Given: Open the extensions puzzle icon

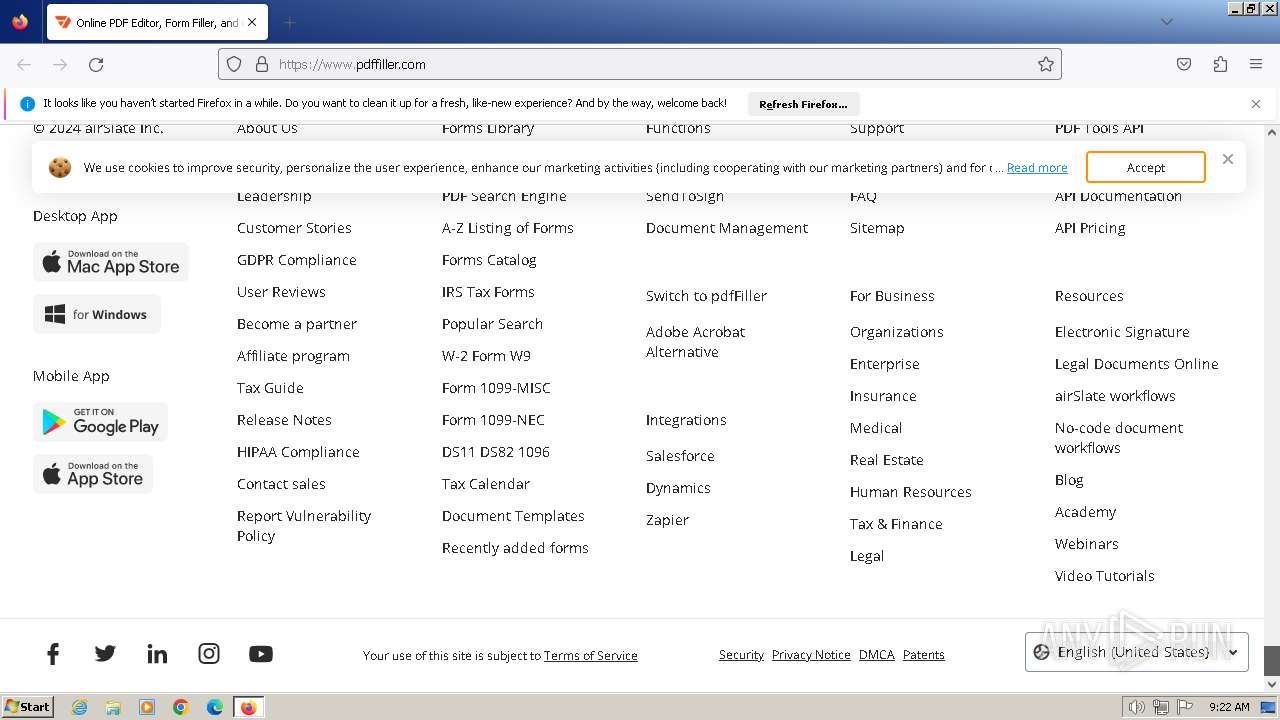Looking at the screenshot, I should 1220,64.
